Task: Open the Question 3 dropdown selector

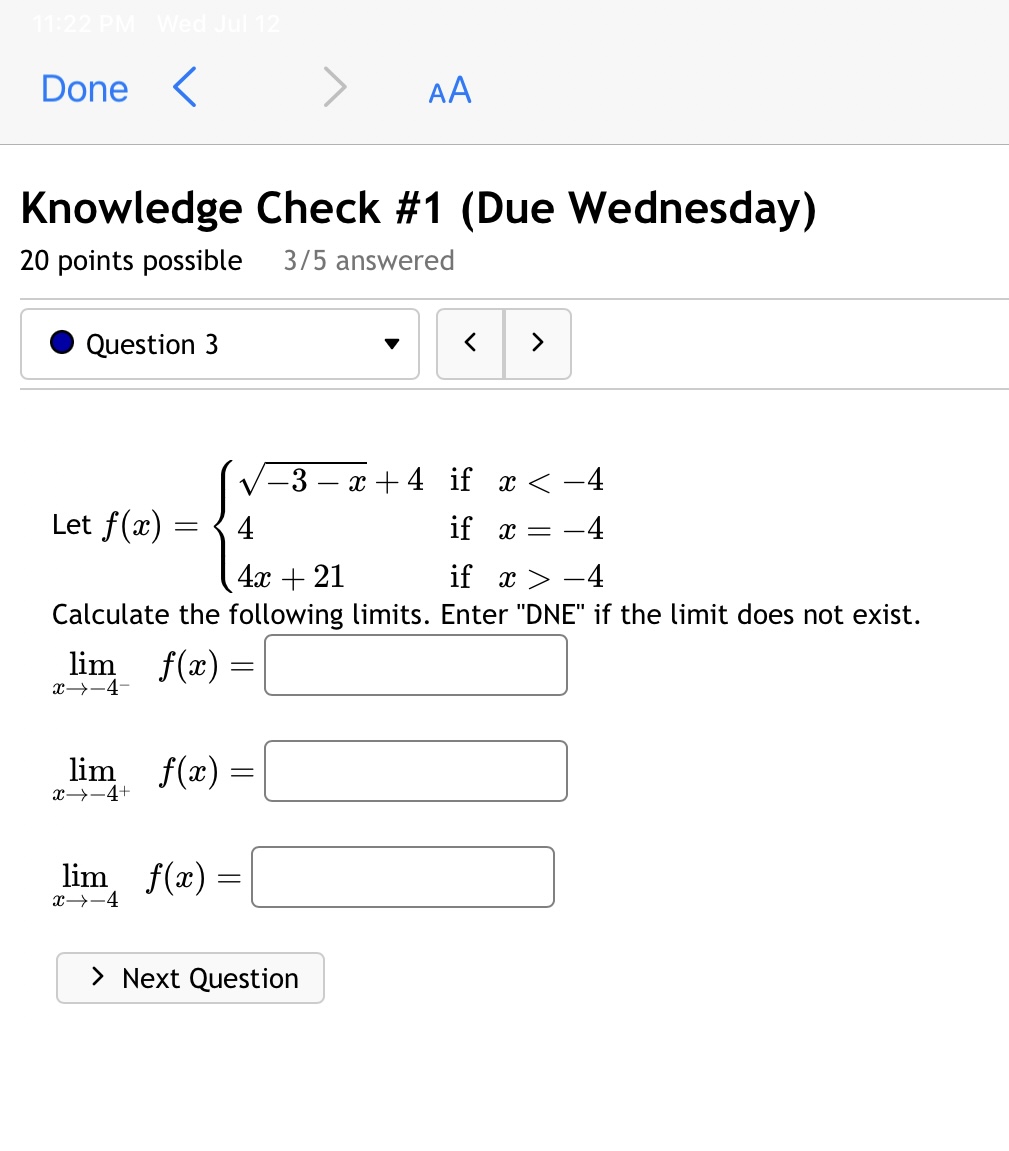Action: [219, 343]
